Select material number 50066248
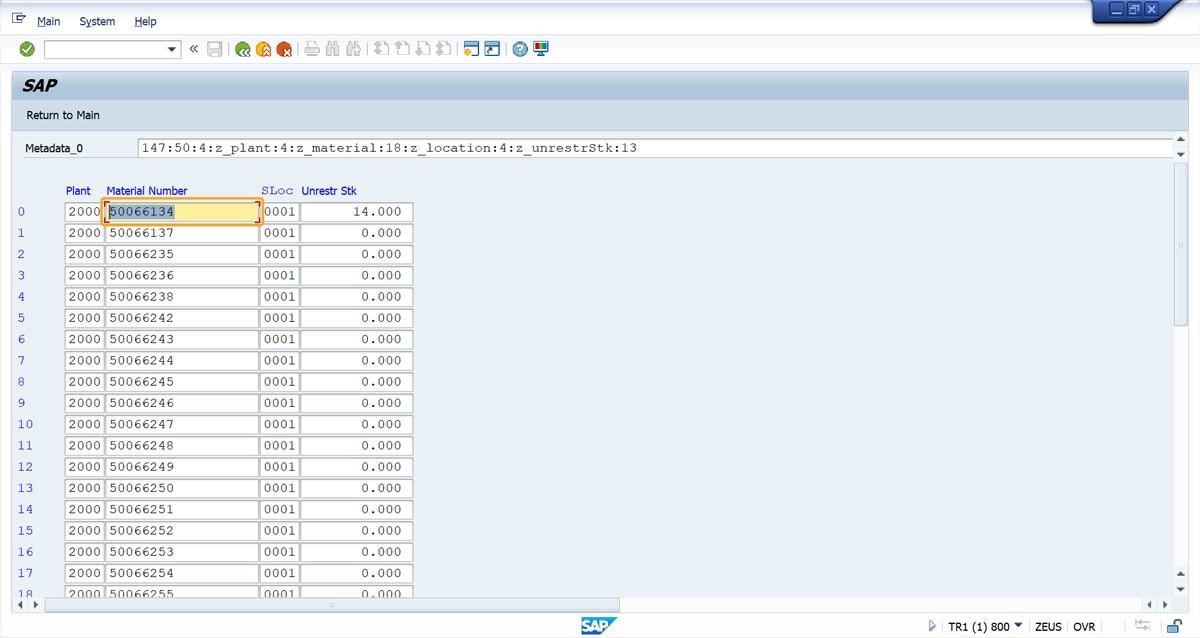Viewport: 1200px width, 638px height. pos(182,445)
